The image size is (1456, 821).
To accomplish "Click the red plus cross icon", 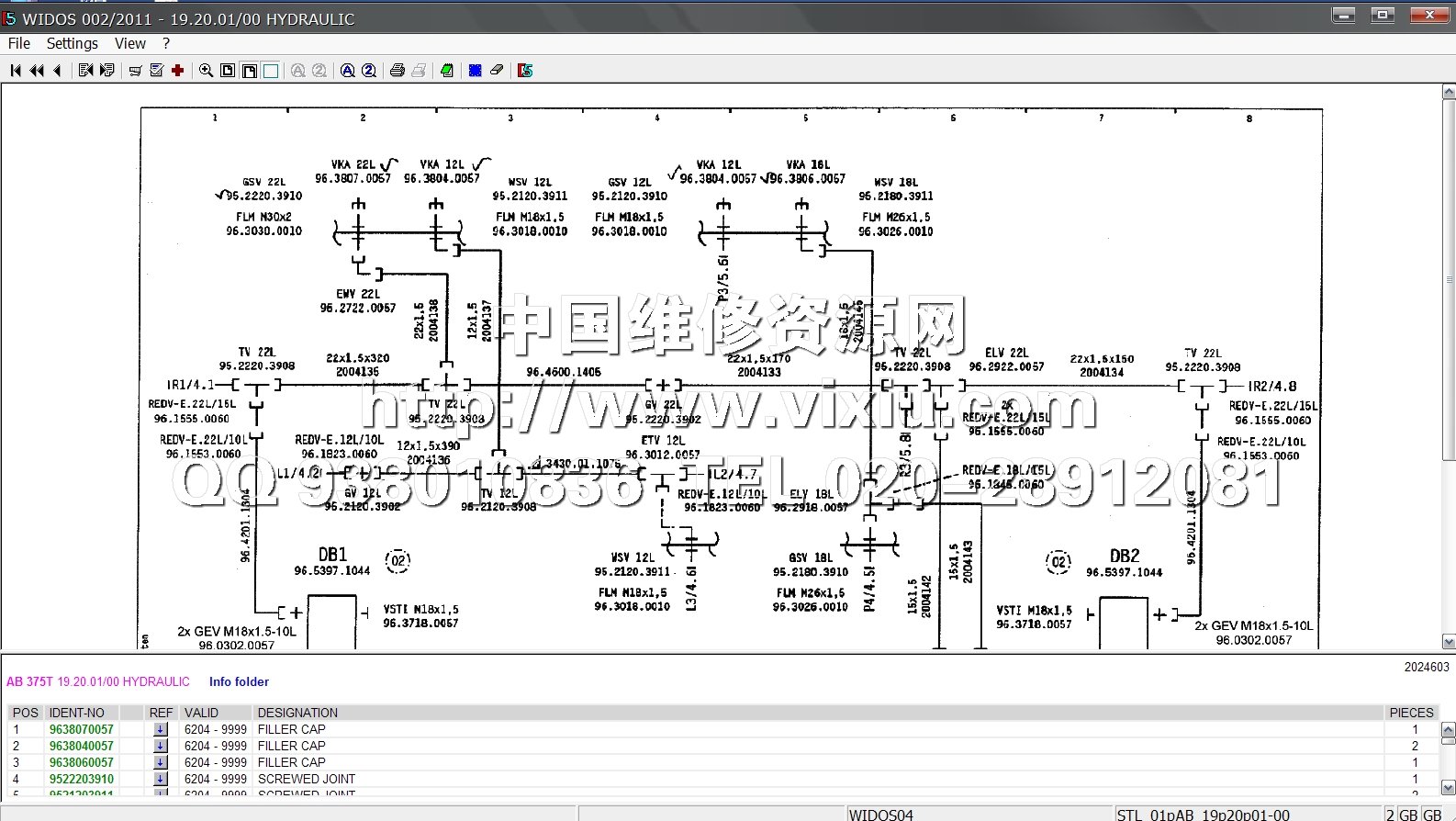I will [178, 71].
